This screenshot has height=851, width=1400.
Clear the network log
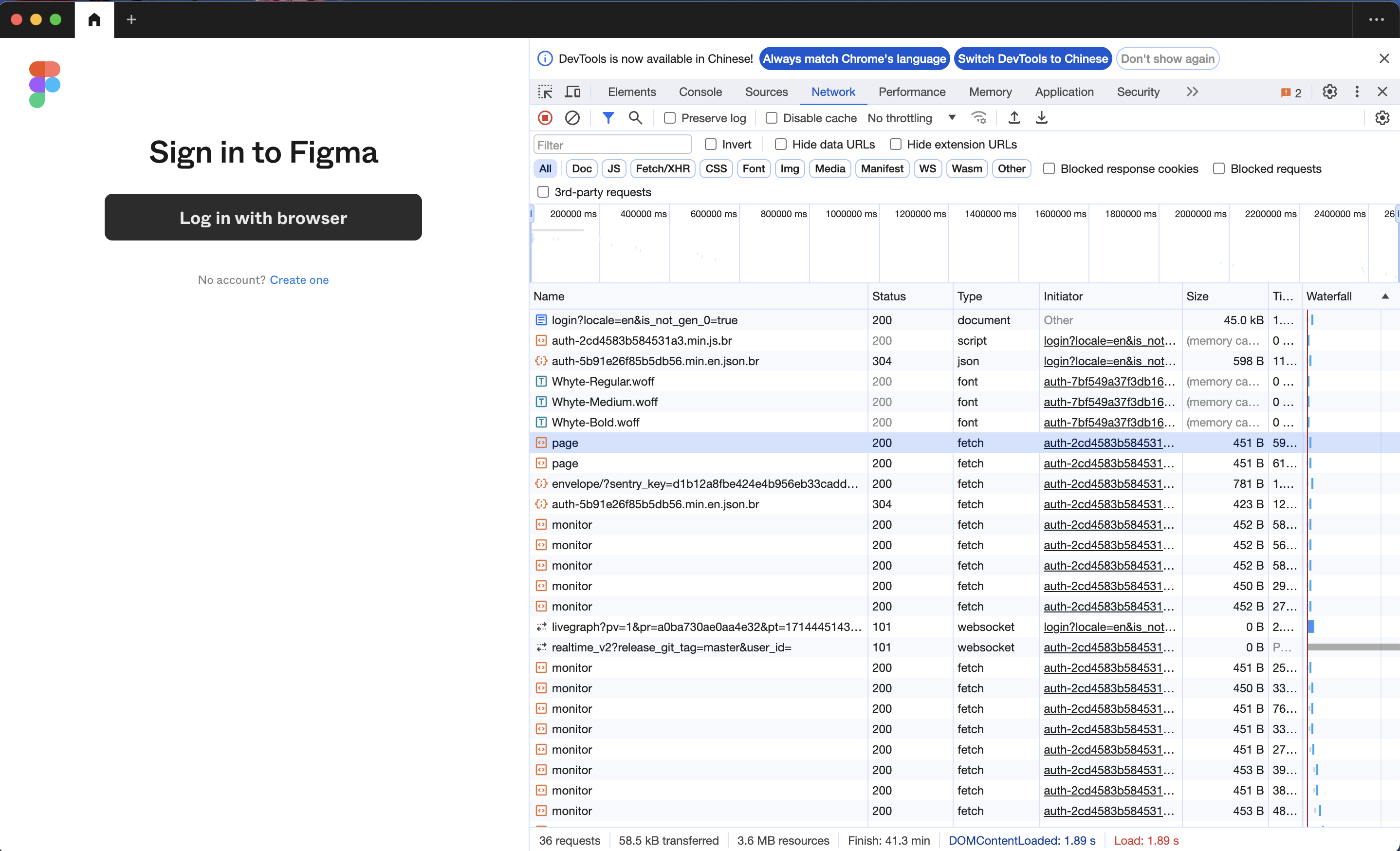(x=572, y=118)
